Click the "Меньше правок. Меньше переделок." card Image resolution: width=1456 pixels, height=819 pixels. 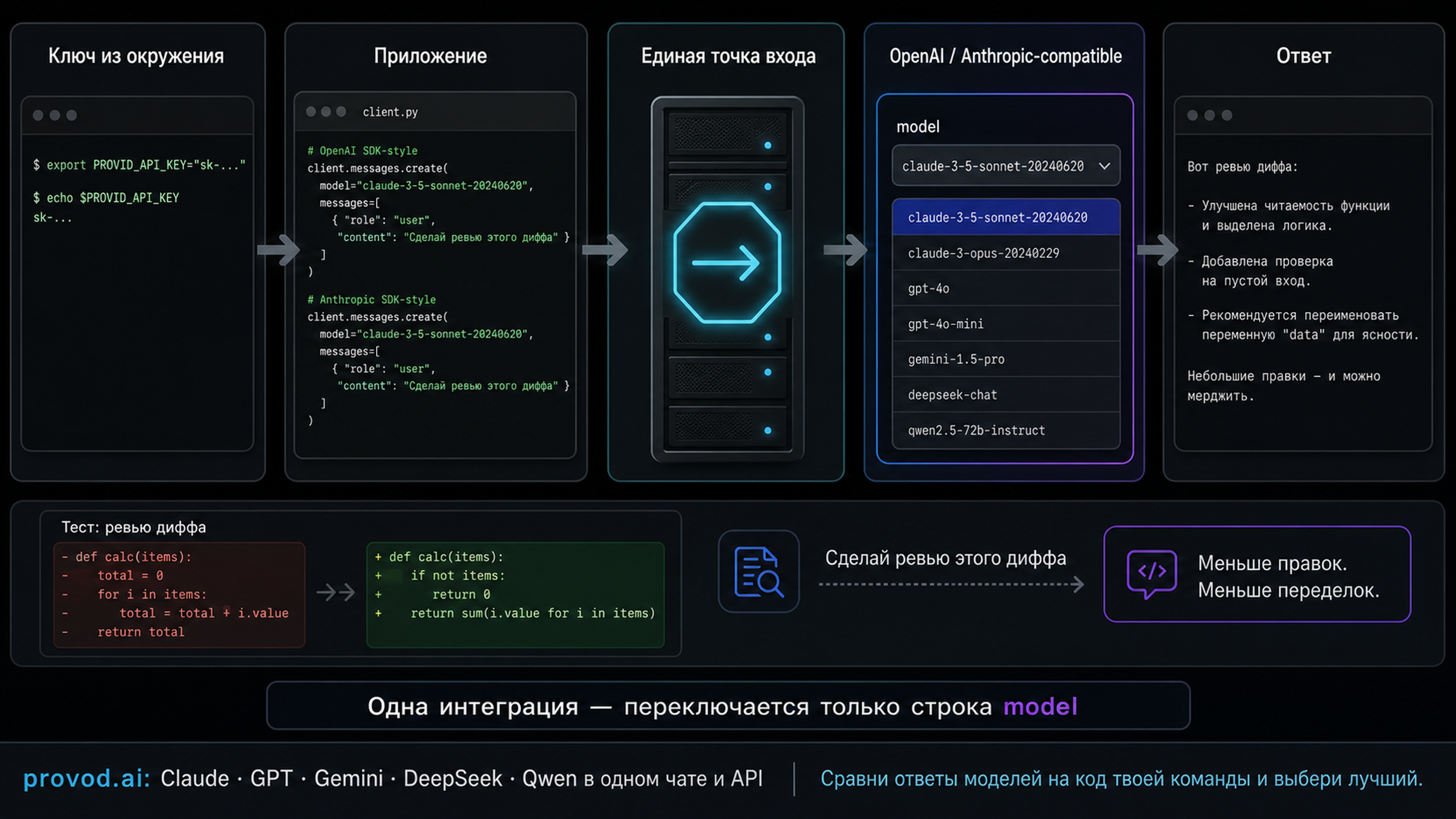click(1257, 574)
